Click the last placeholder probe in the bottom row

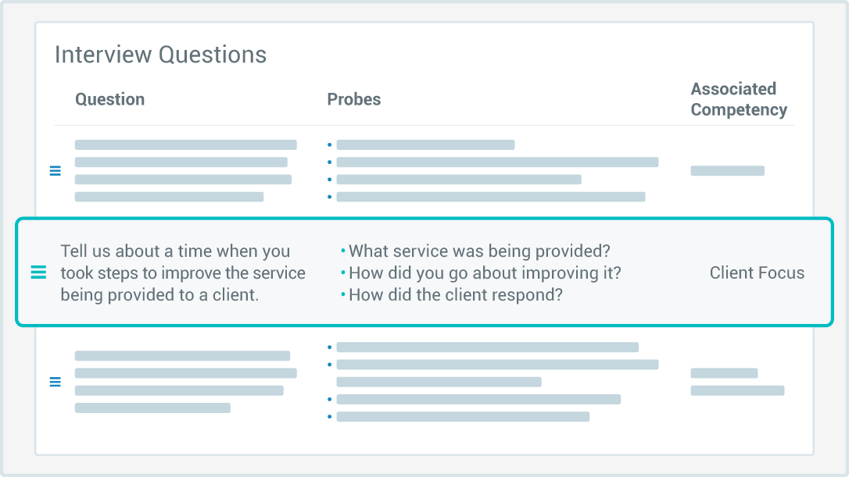pos(462,416)
